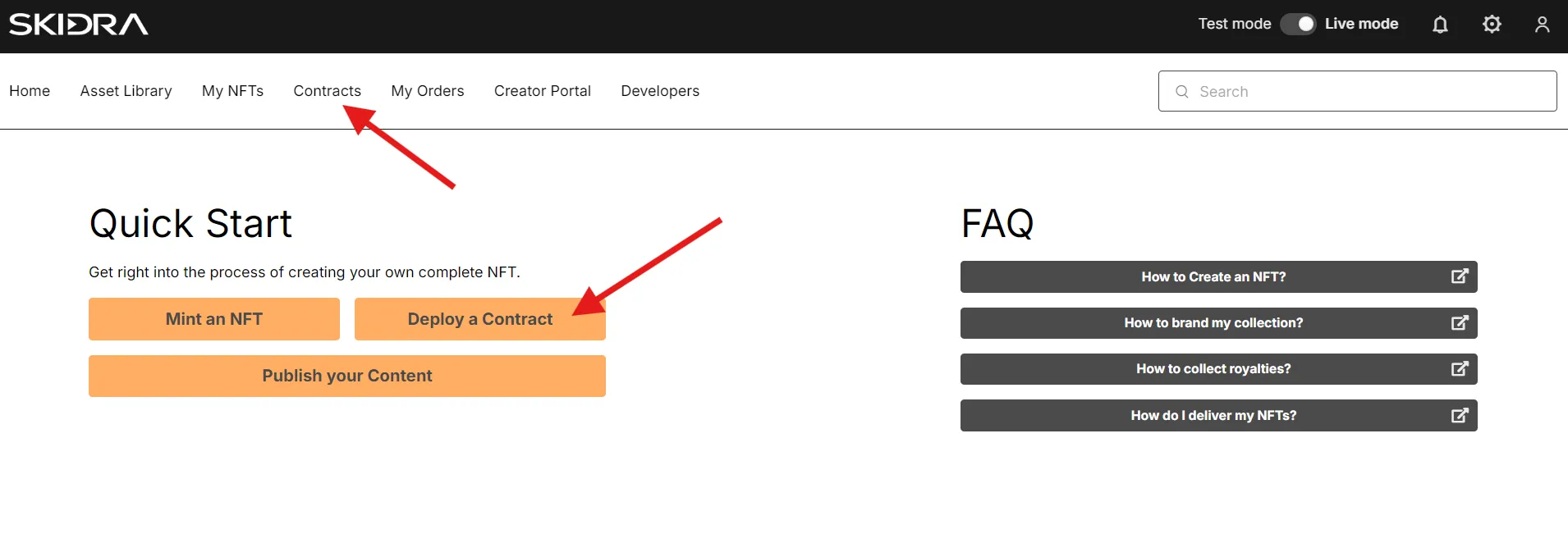Toggle the Test mode / Live mode switch

[1298, 24]
